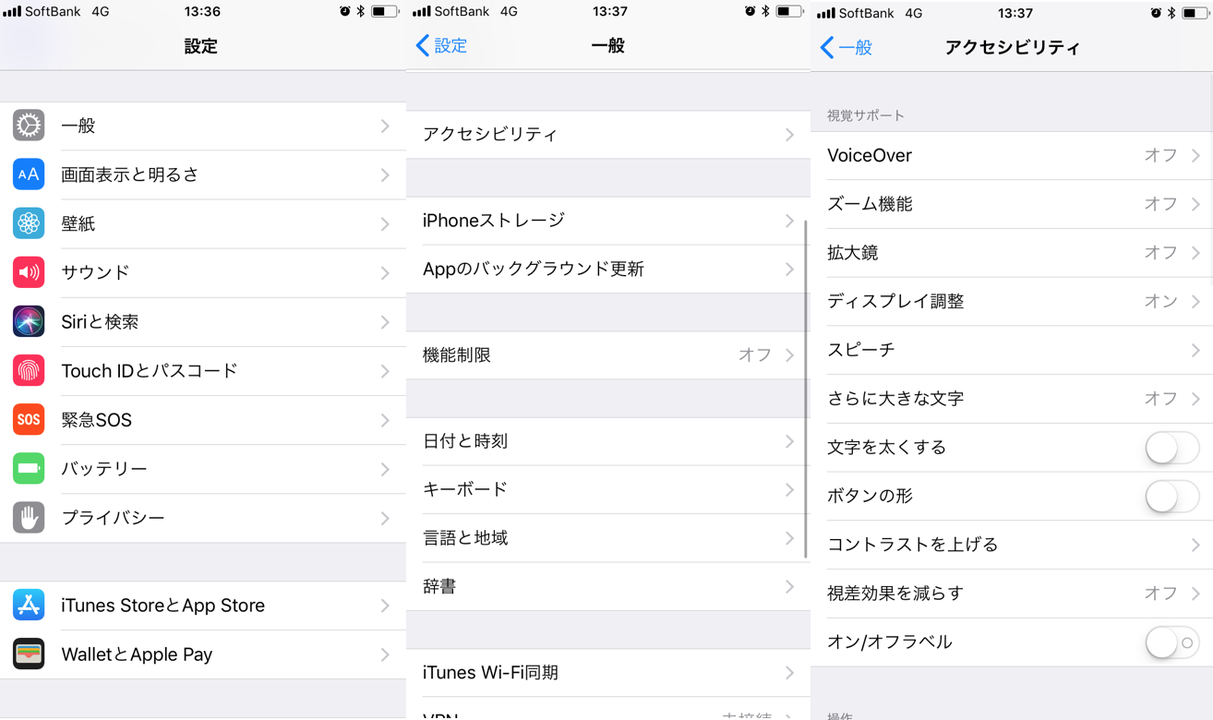Tap SoftBank signal bars in left status bar
Viewport: 1213px width, 720px height.
click(x=12, y=11)
